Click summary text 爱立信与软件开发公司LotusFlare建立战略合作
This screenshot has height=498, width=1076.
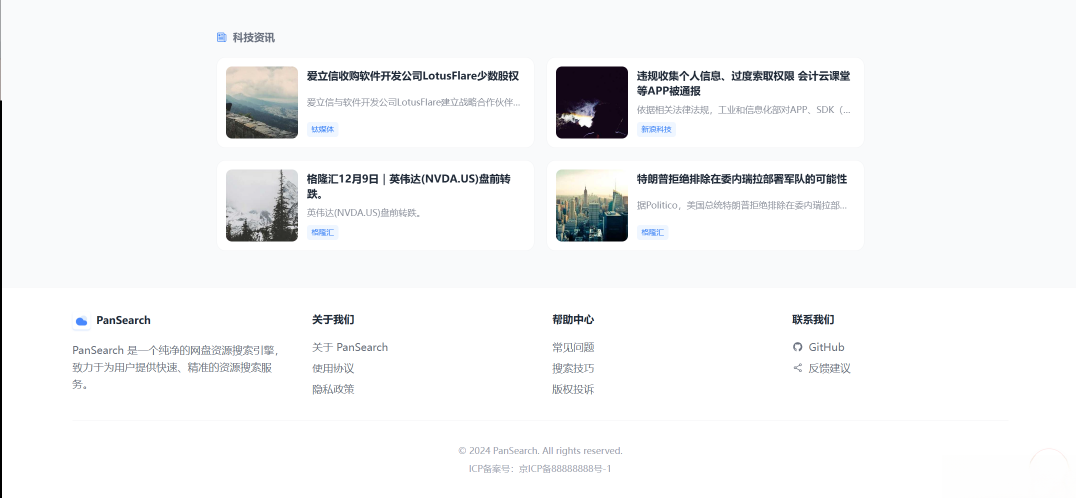[414, 102]
